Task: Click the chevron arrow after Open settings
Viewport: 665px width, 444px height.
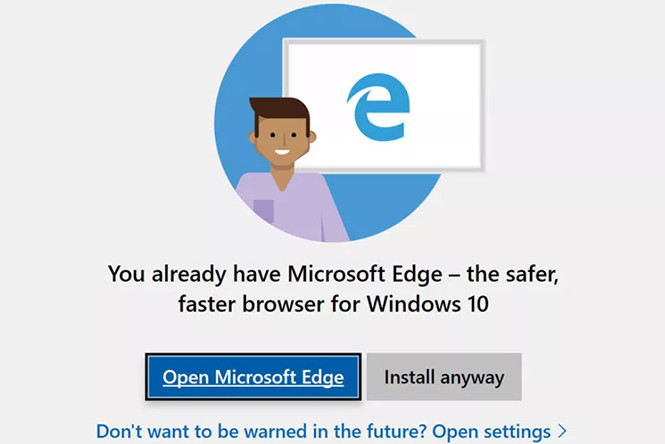Action: tap(562, 431)
